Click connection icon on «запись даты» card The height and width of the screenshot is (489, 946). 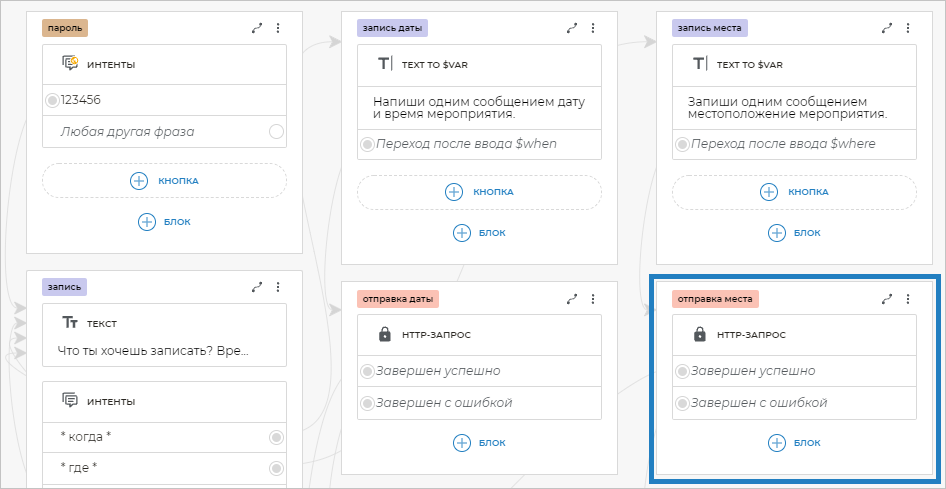[572, 29]
